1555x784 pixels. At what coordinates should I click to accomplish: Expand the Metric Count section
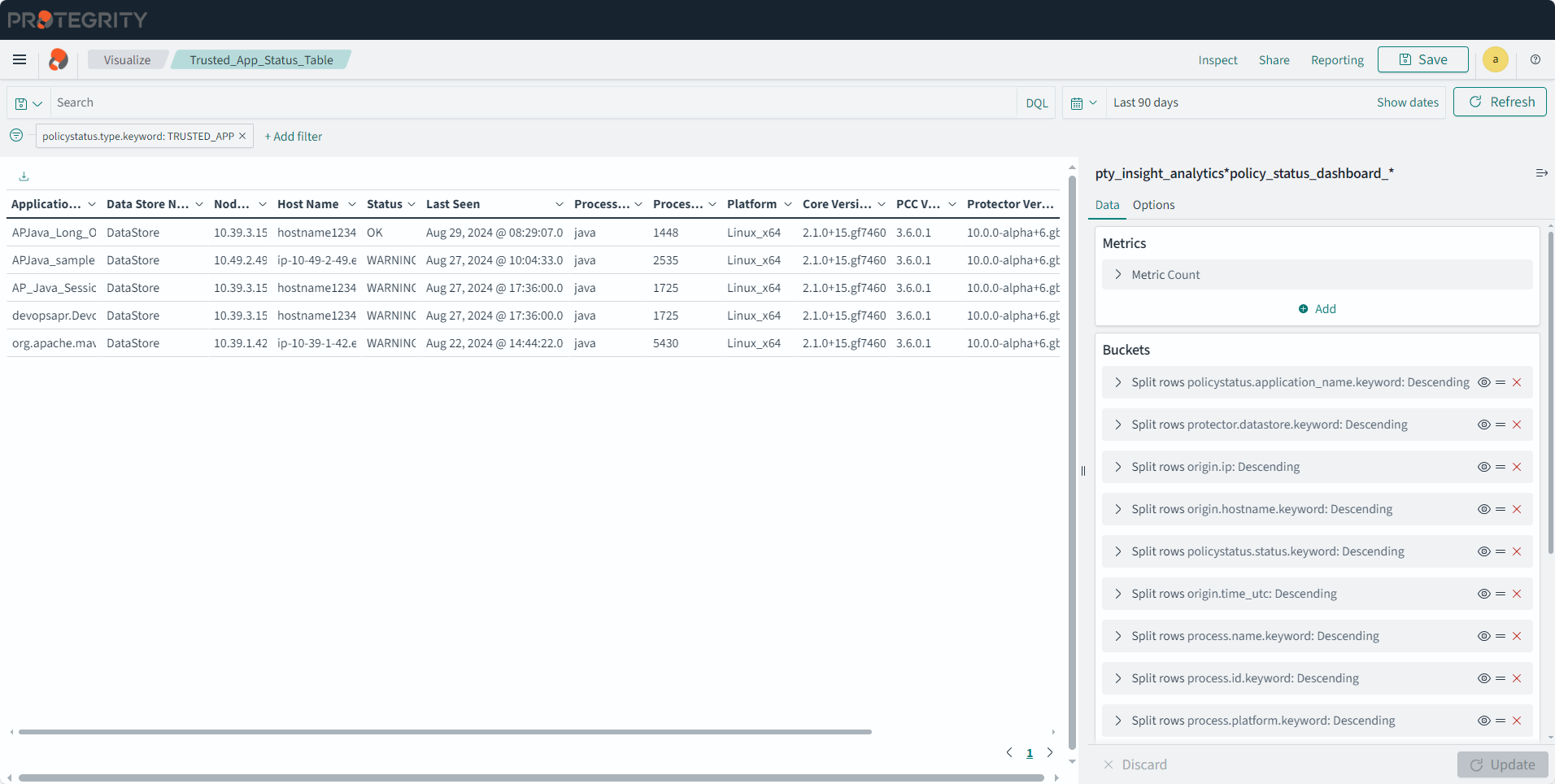click(1118, 275)
